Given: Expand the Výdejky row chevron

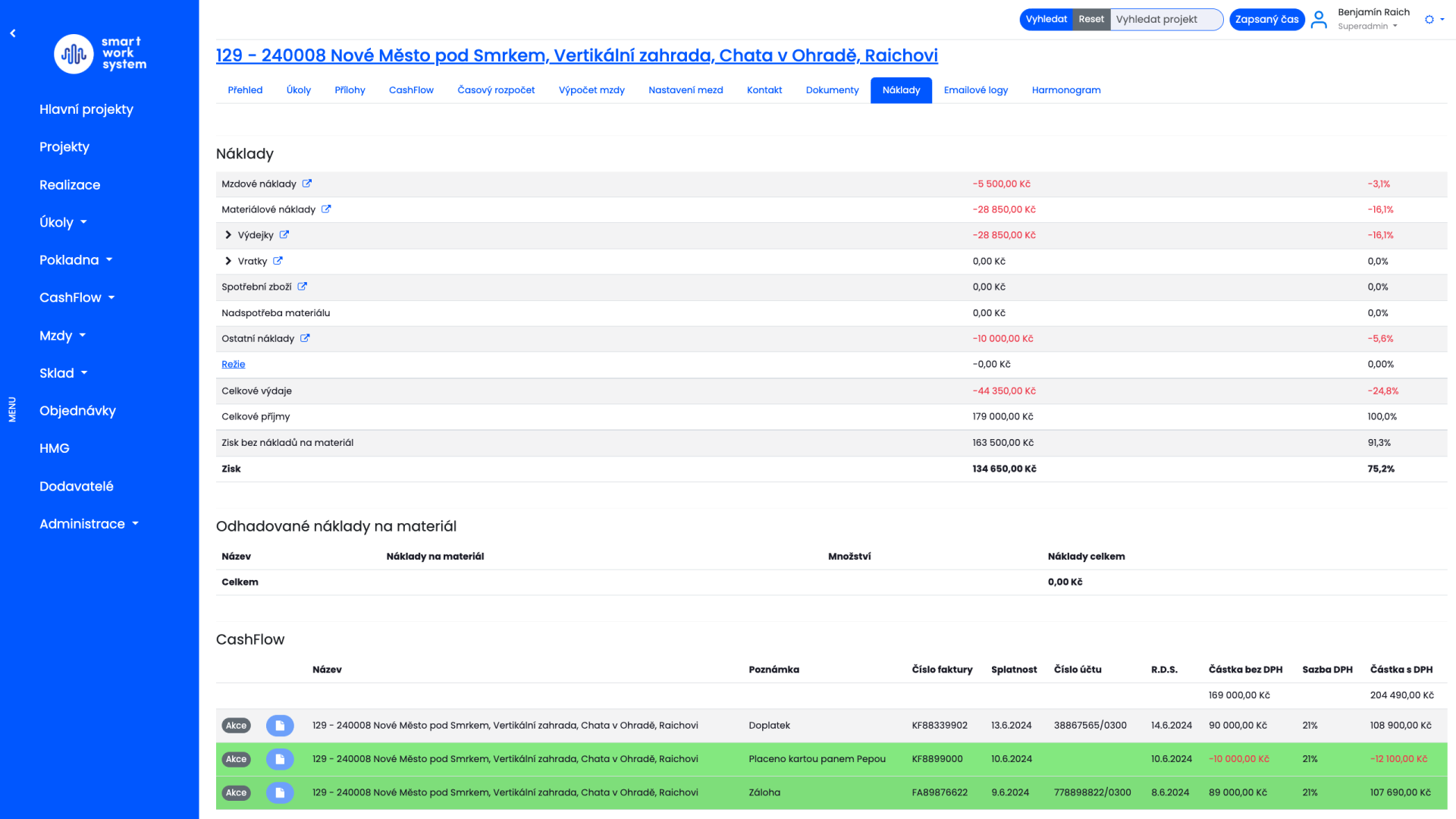Looking at the screenshot, I should pos(228,235).
